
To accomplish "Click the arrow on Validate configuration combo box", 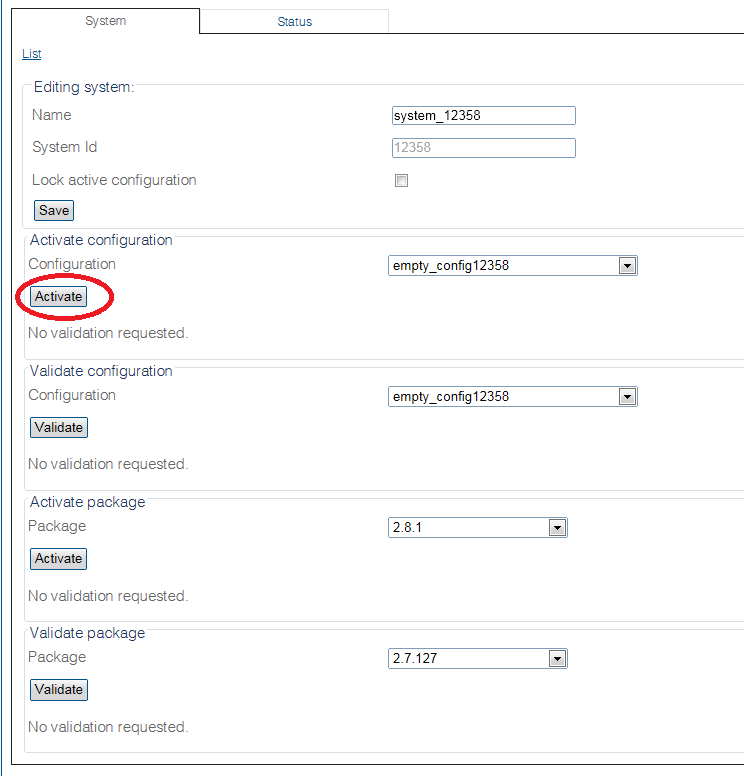I will [x=627, y=397].
